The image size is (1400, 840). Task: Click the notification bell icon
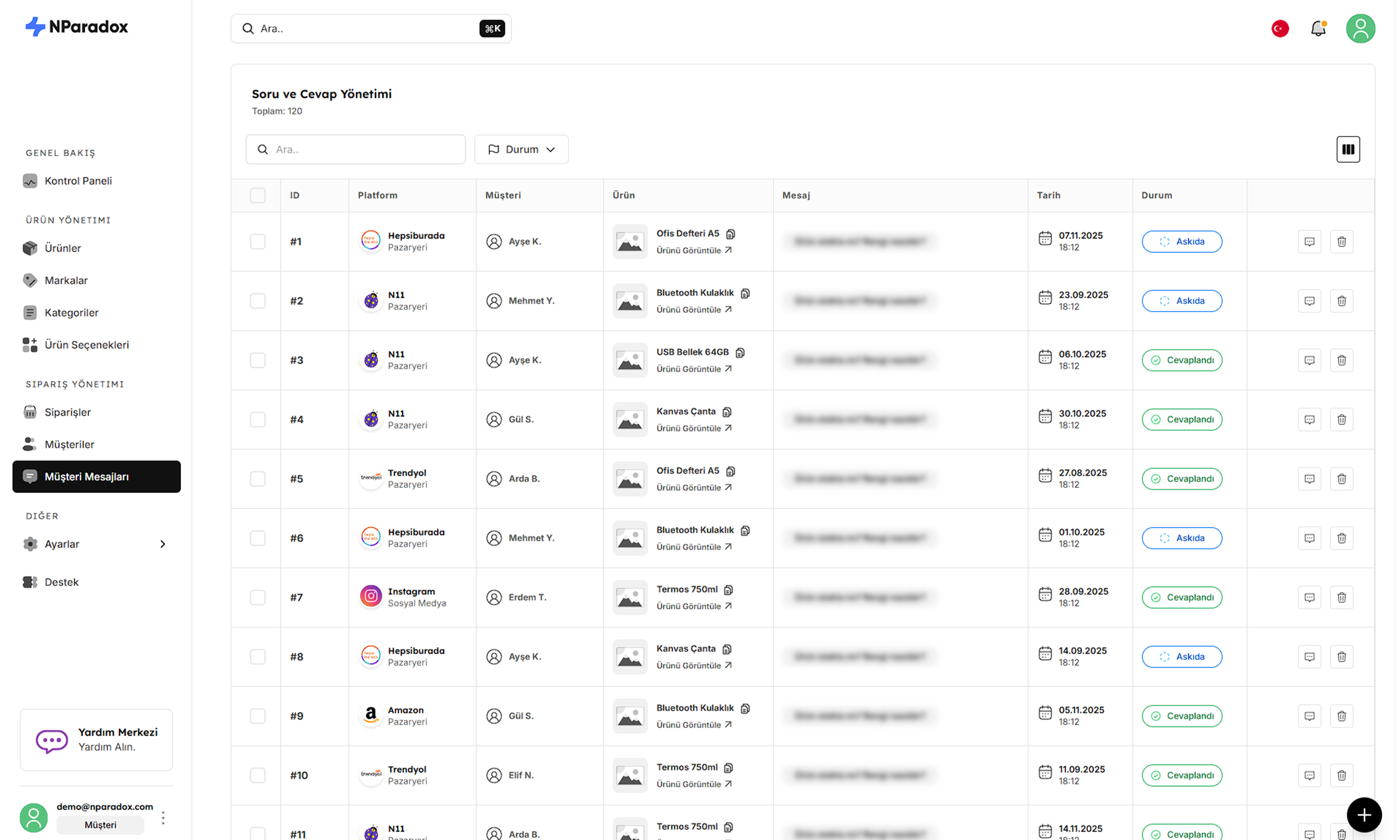[x=1317, y=28]
